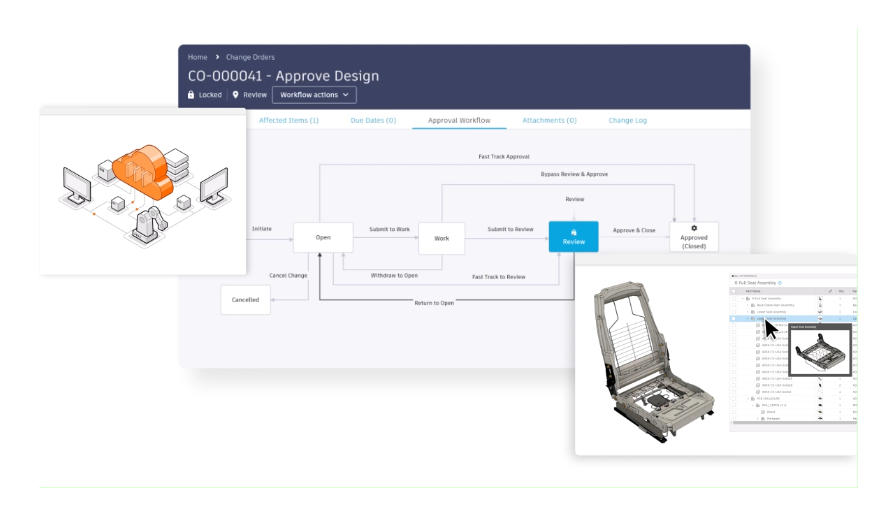Open the Change Log tab

tap(627, 120)
